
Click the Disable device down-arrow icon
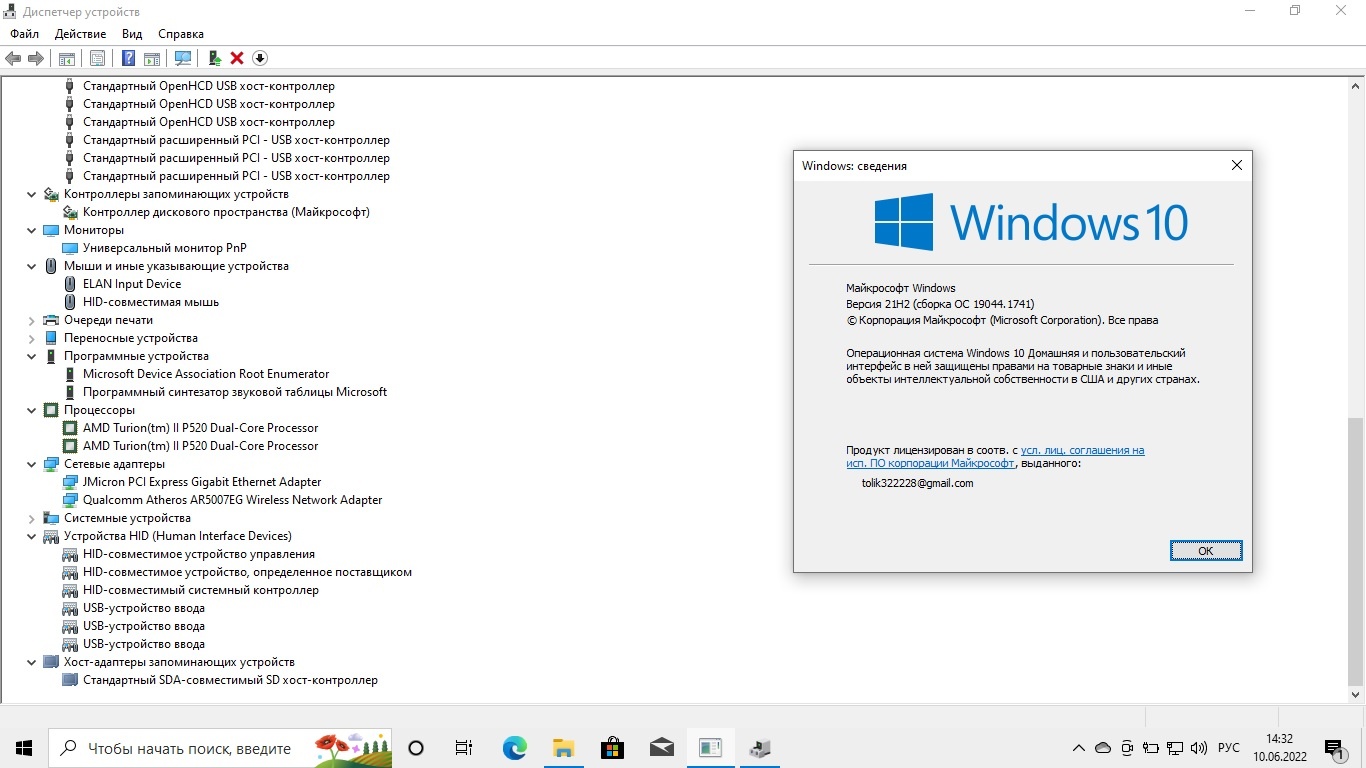click(260, 58)
